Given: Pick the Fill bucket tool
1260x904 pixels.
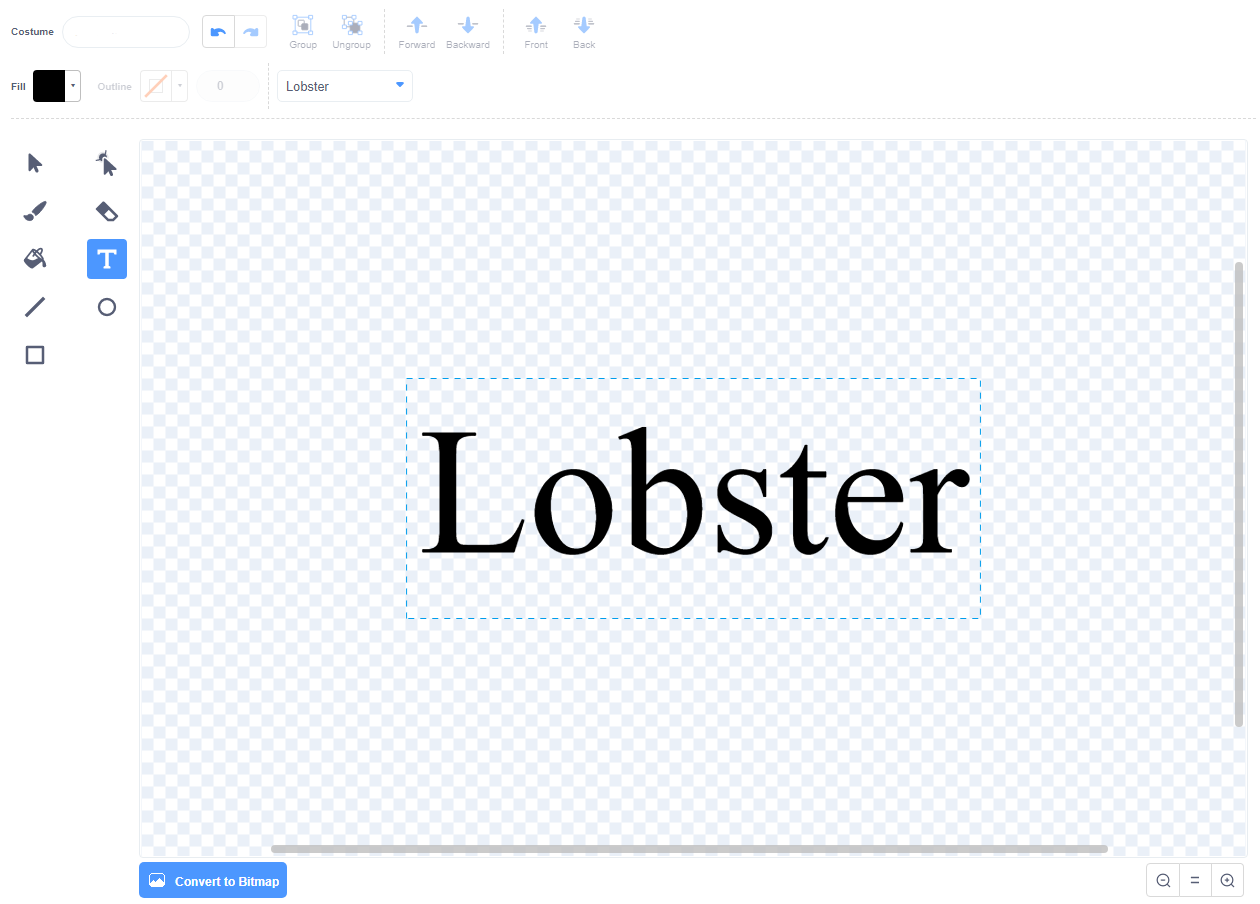Looking at the screenshot, I should (x=34, y=258).
